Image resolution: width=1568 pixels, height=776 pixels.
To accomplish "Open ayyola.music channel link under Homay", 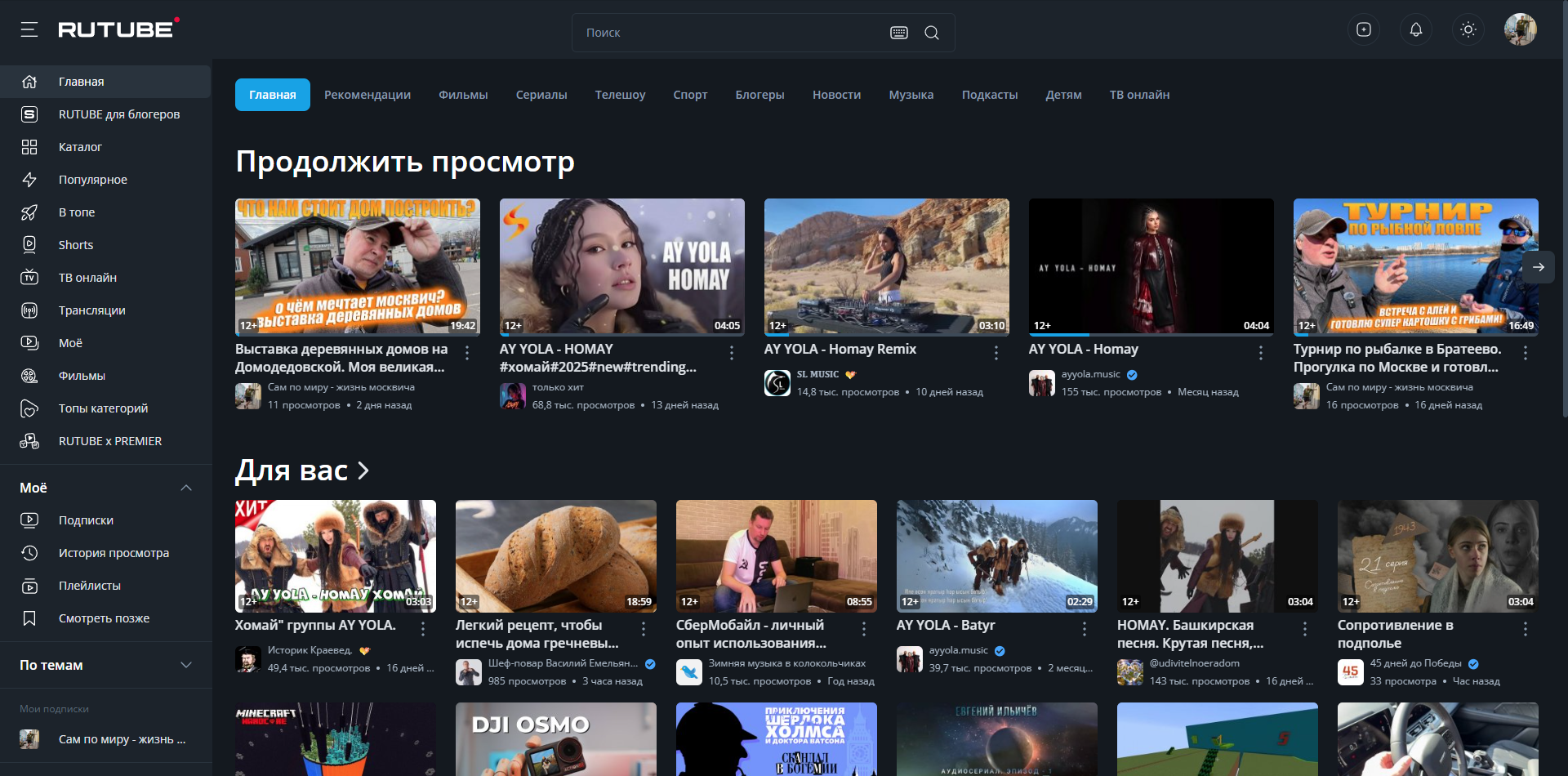I will 1091,374.
